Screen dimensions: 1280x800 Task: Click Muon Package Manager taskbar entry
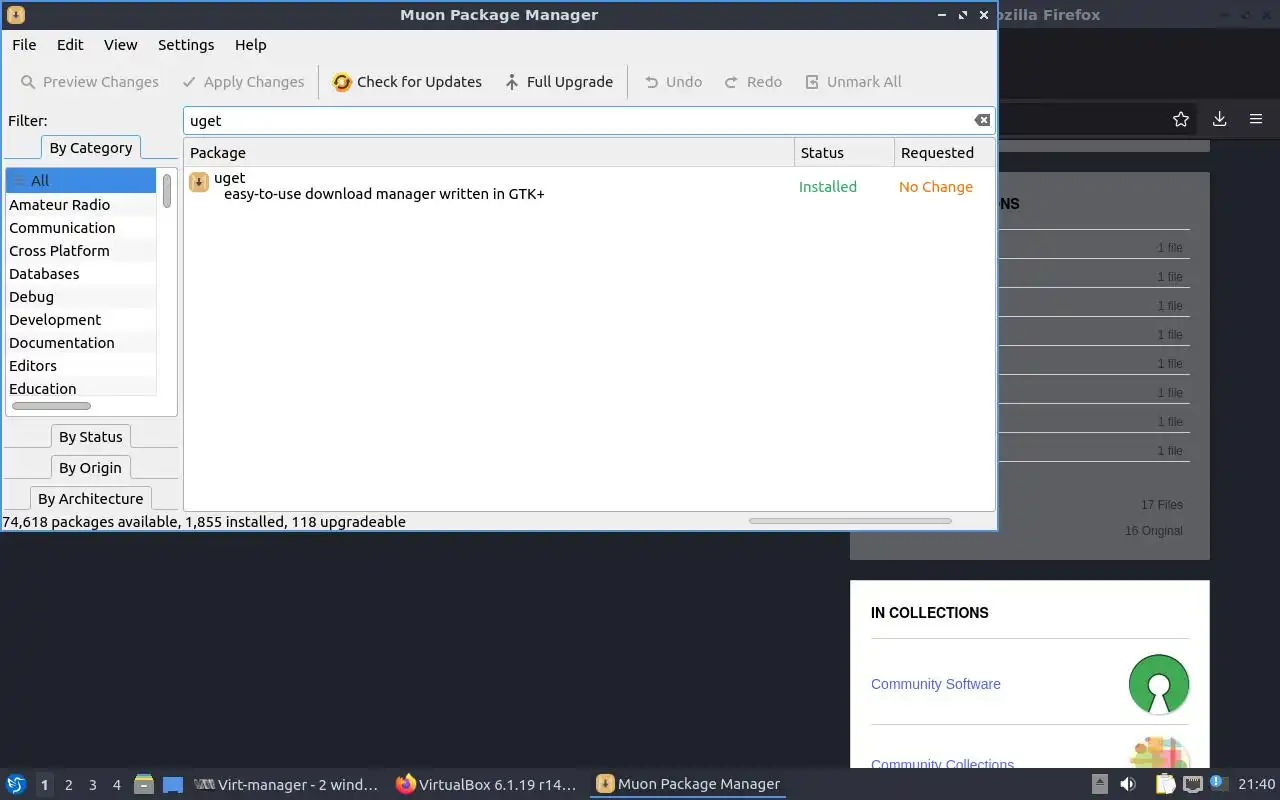click(x=688, y=785)
